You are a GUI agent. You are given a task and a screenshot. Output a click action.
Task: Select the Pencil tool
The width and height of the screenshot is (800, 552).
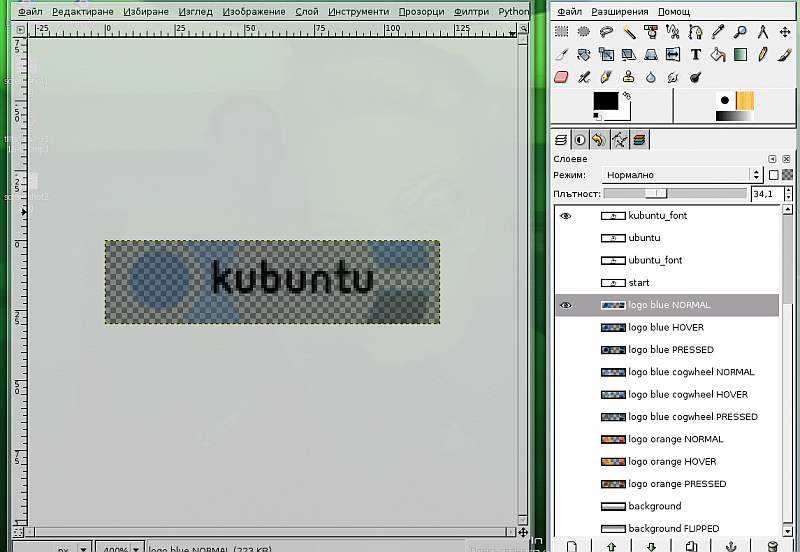tap(763, 55)
